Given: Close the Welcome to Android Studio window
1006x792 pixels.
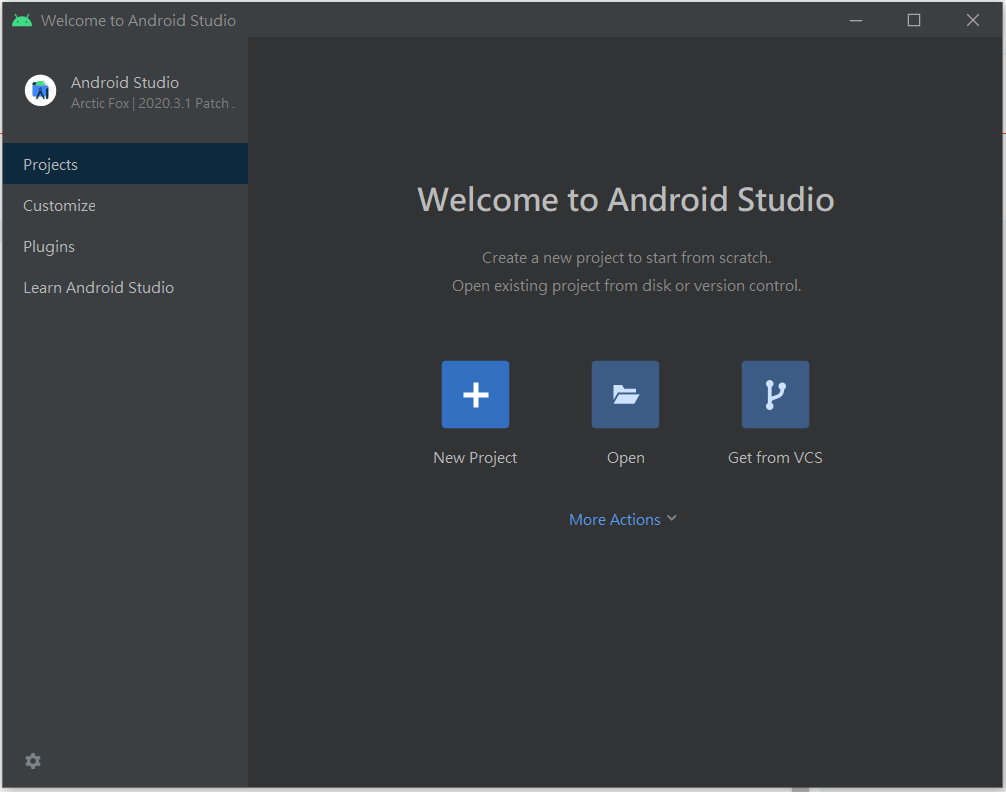Looking at the screenshot, I should click(x=973, y=21).
